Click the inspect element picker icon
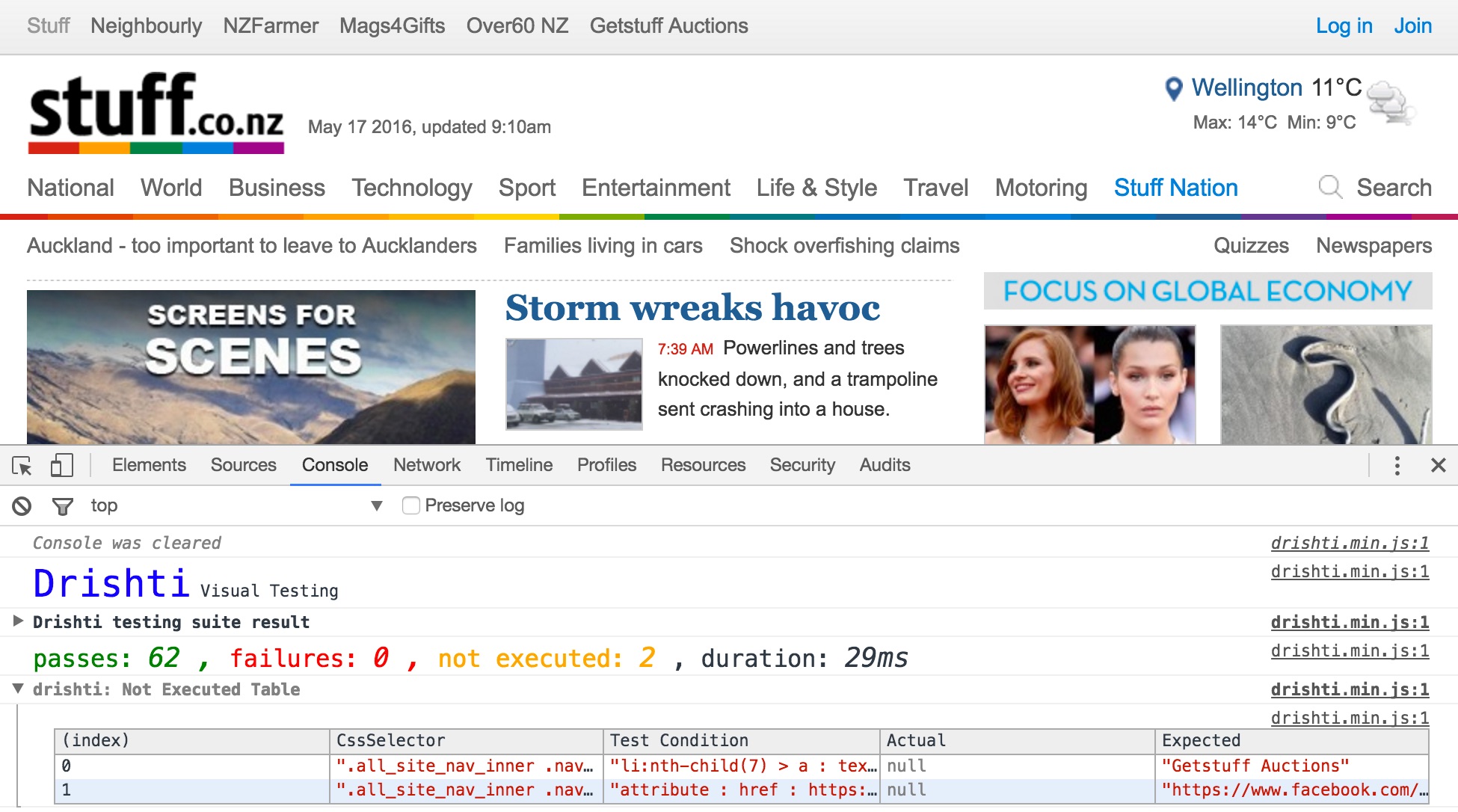 22,466
